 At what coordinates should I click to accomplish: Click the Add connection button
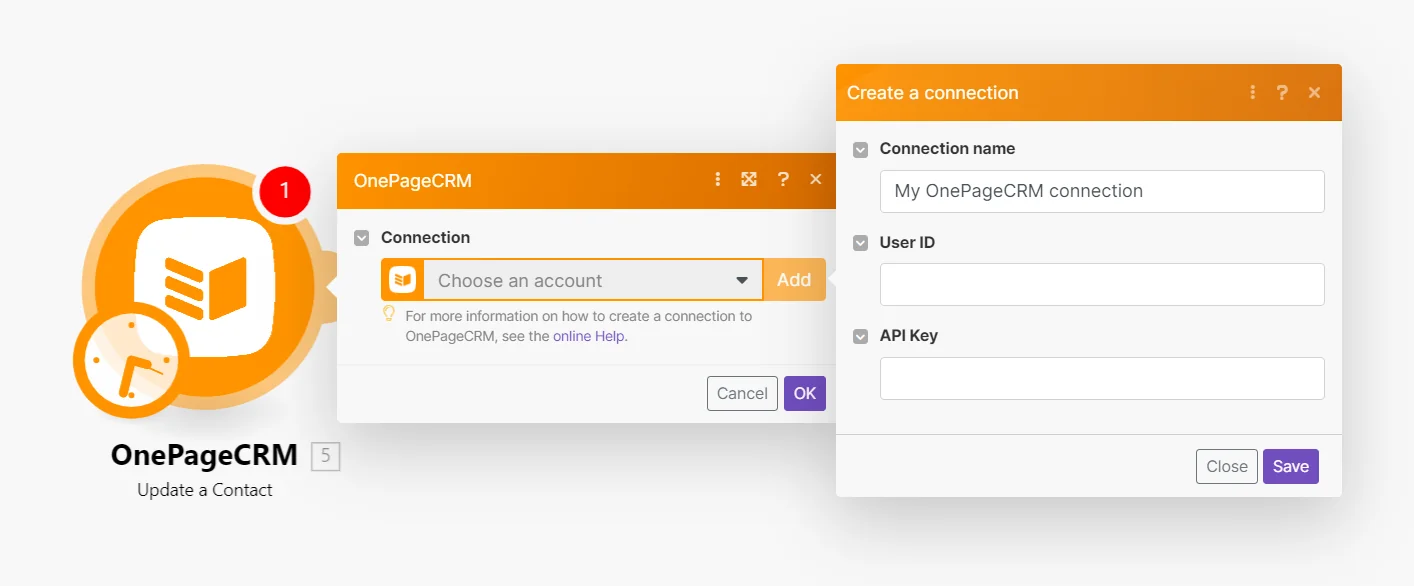click(794, 280)
